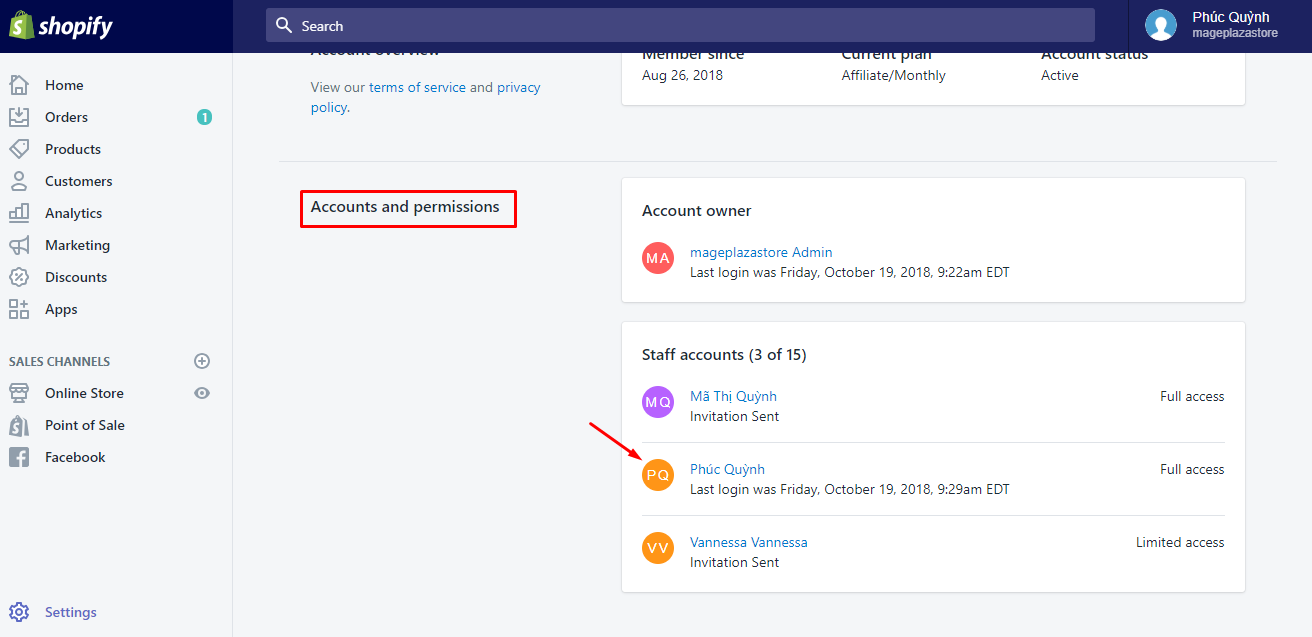This screenshot has width=1312, height=637.
Task: View online store with eye icon
Action: 202,393
